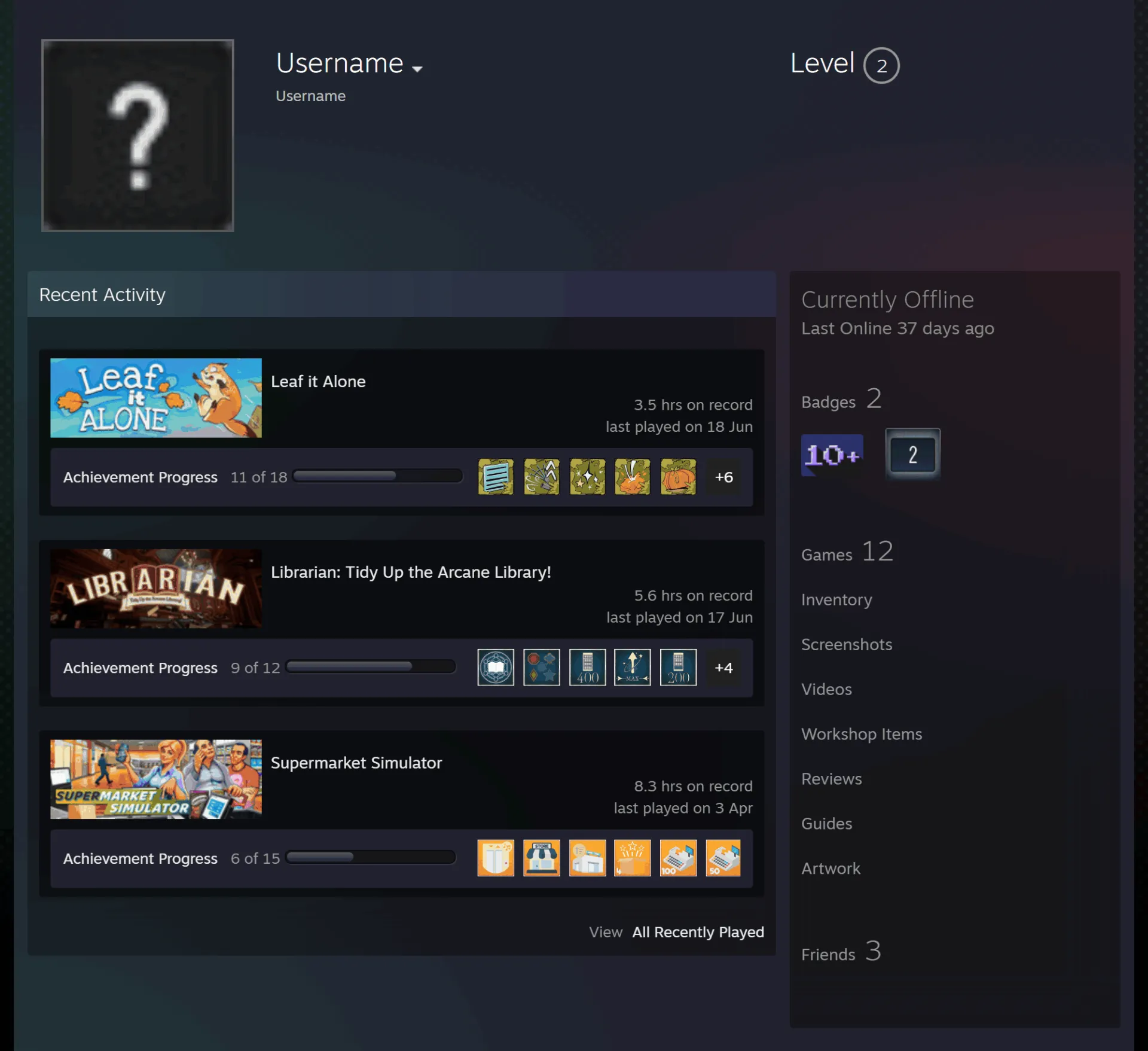Open the Reviews link
The height and width of the screenshot is (1051, 1148).
pos(832,779)
